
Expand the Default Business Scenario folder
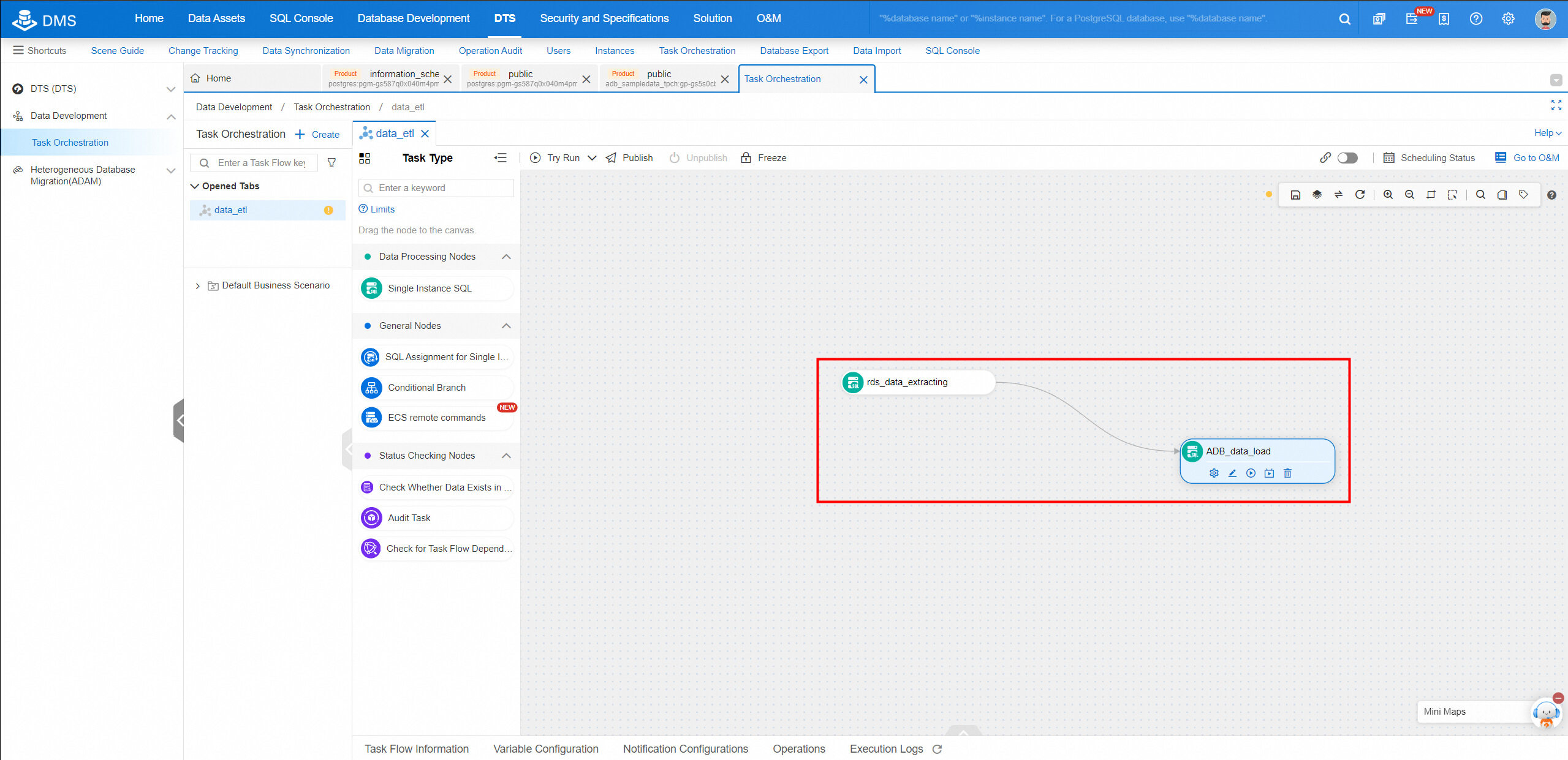[x=197, y=286]
